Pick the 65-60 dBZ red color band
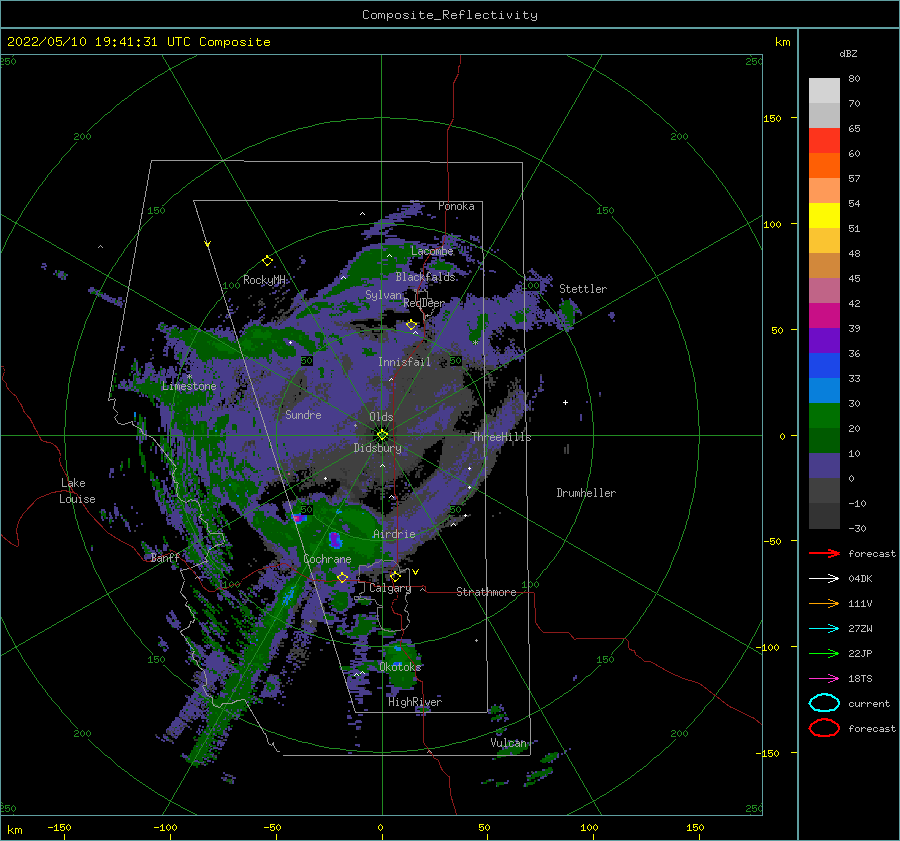Viewport: 900px width, 841px height. pos(824,141)
